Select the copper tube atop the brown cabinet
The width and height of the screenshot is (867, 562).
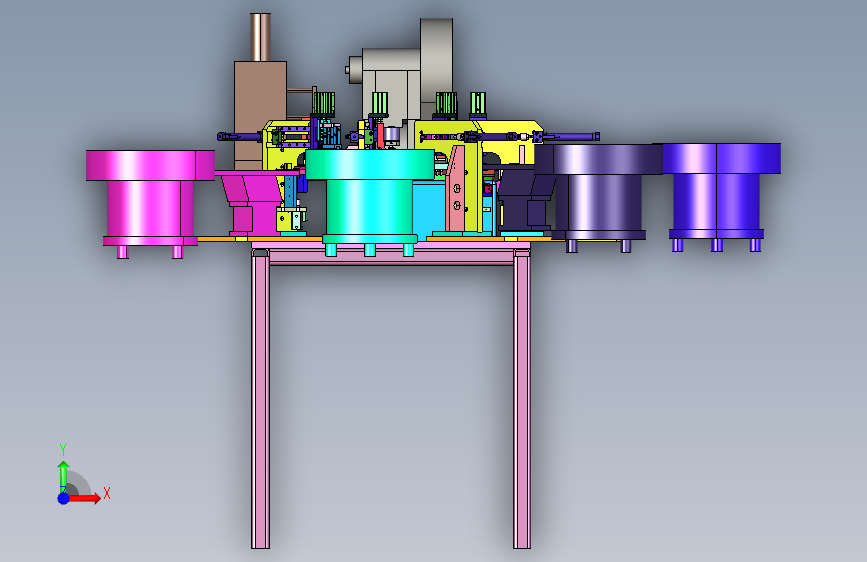260,37
